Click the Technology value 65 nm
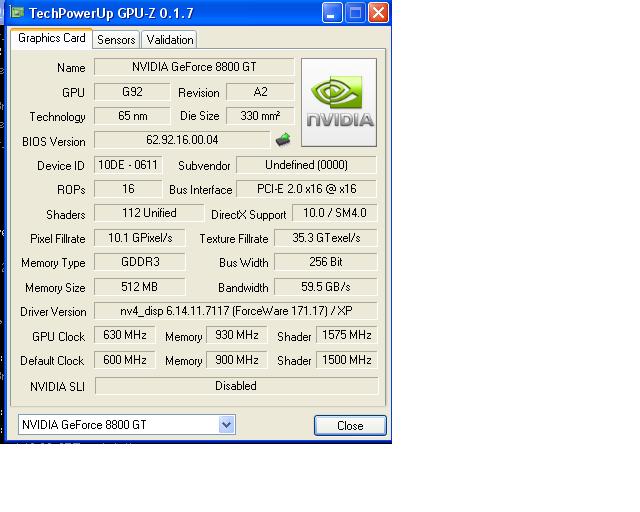 [132, 116]
